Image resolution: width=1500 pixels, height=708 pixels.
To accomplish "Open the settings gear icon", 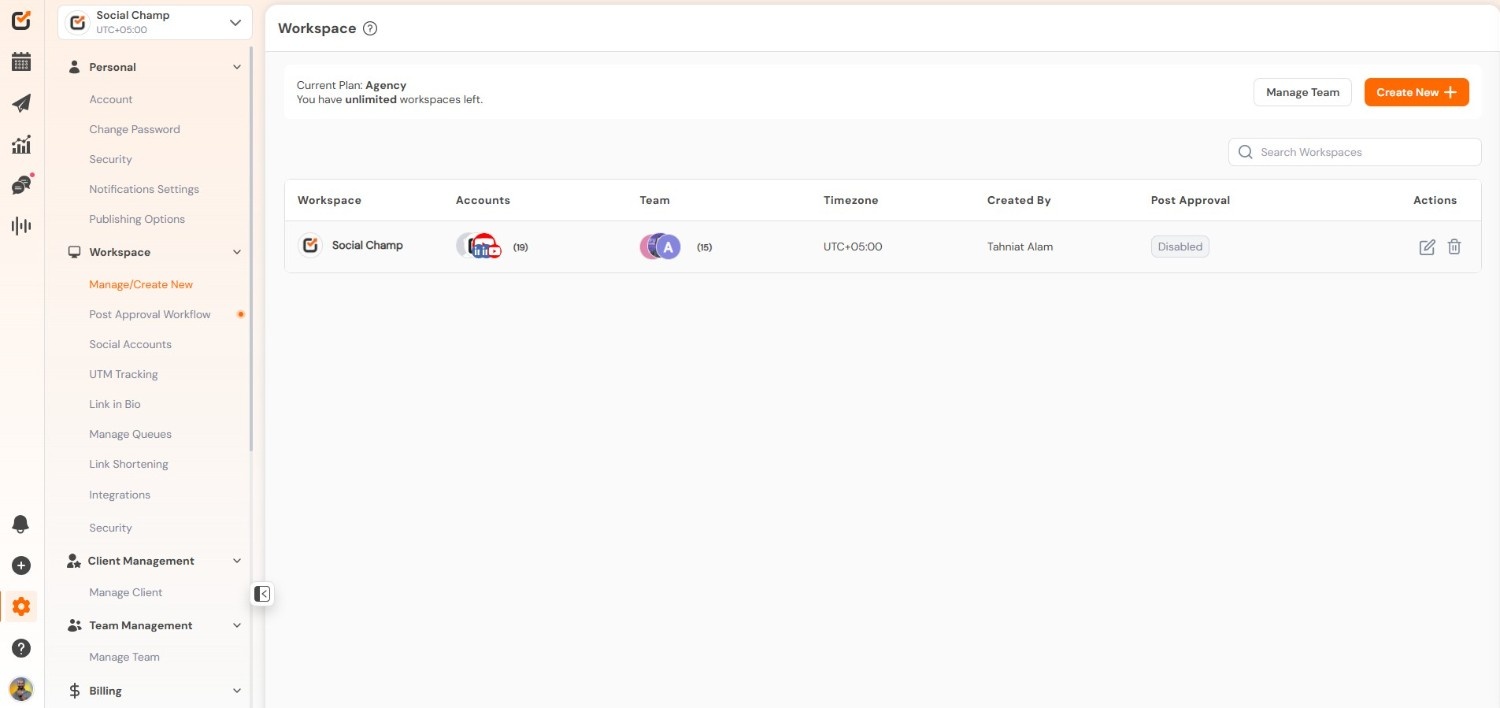I will tap(21, 606).
